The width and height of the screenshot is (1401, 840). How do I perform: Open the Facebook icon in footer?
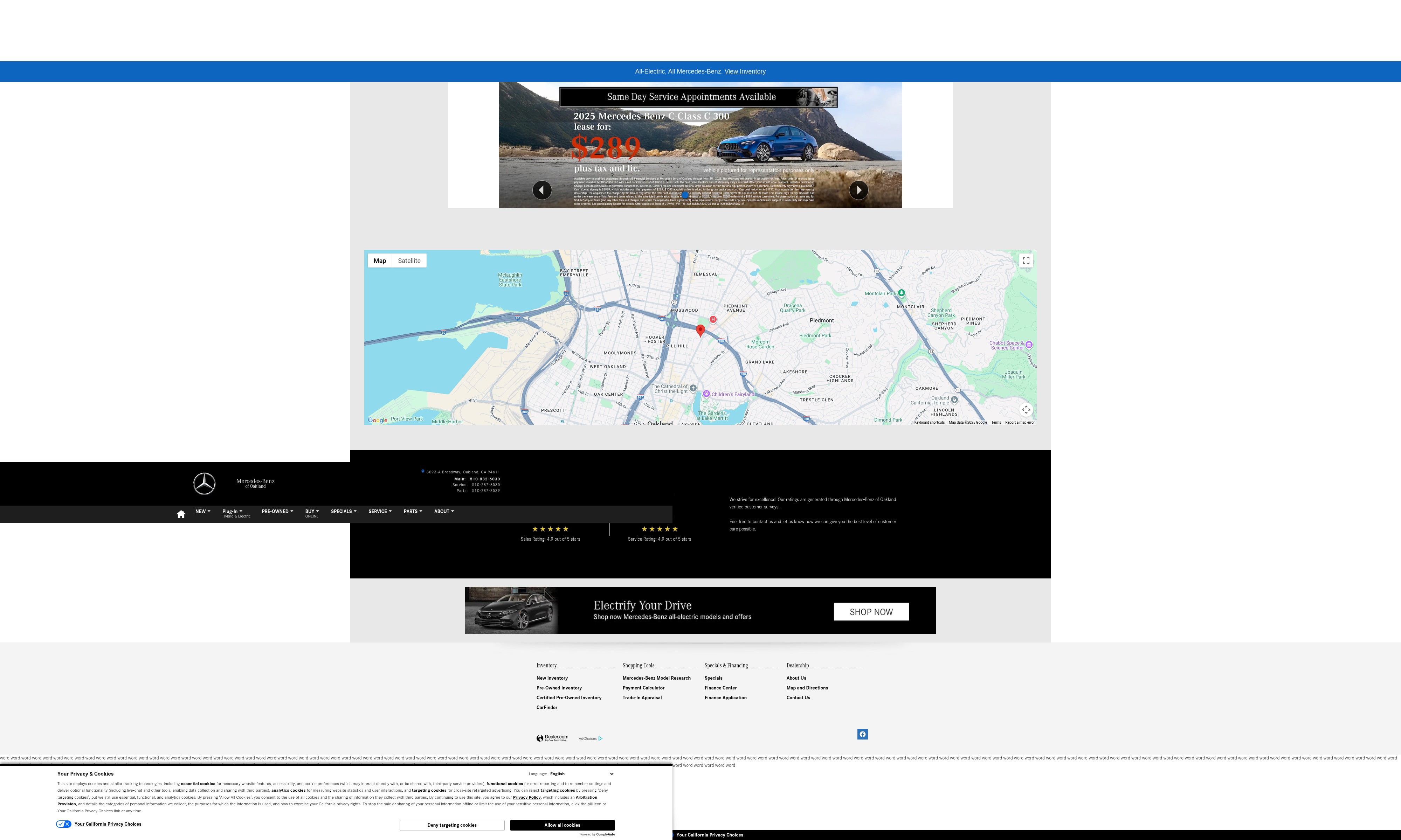pyautogui.click(x=862, y=734)
